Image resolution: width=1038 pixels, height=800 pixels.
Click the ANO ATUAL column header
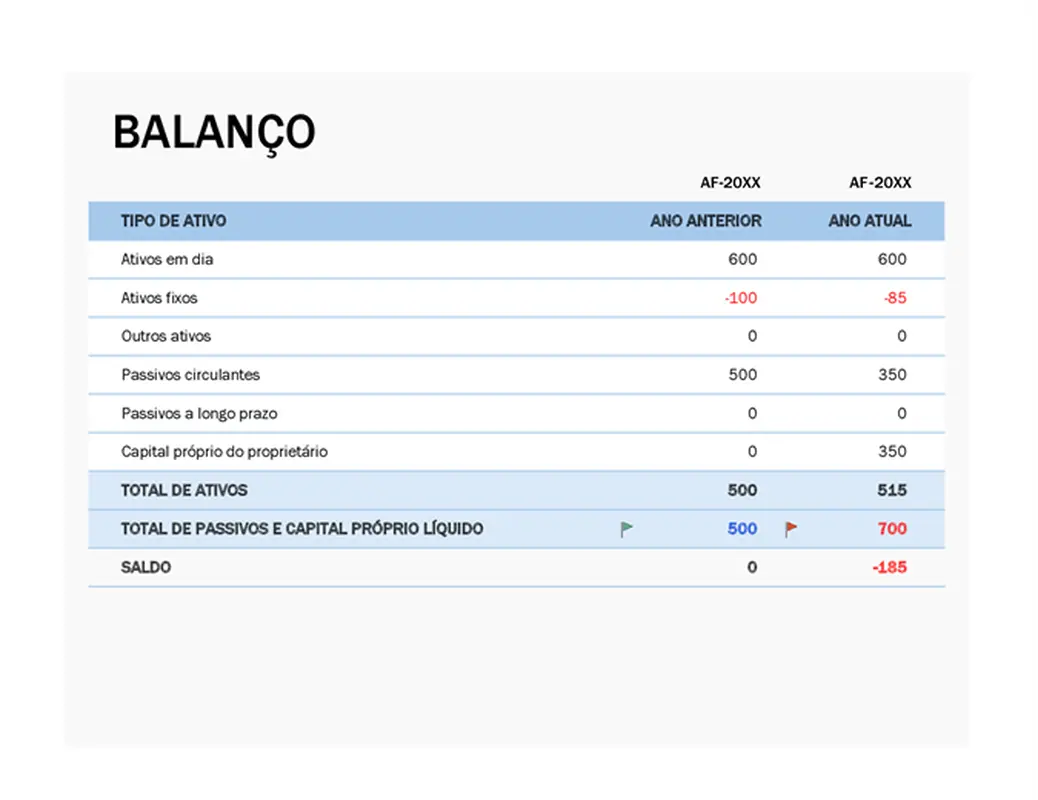click(x=871, y=221)
